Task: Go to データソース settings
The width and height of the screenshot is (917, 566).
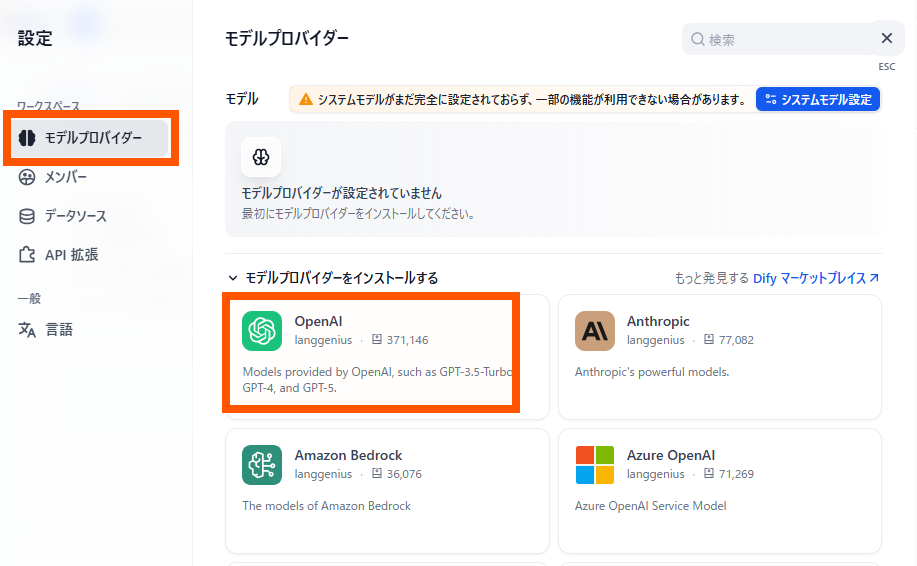Action: [x=75, y=216]
